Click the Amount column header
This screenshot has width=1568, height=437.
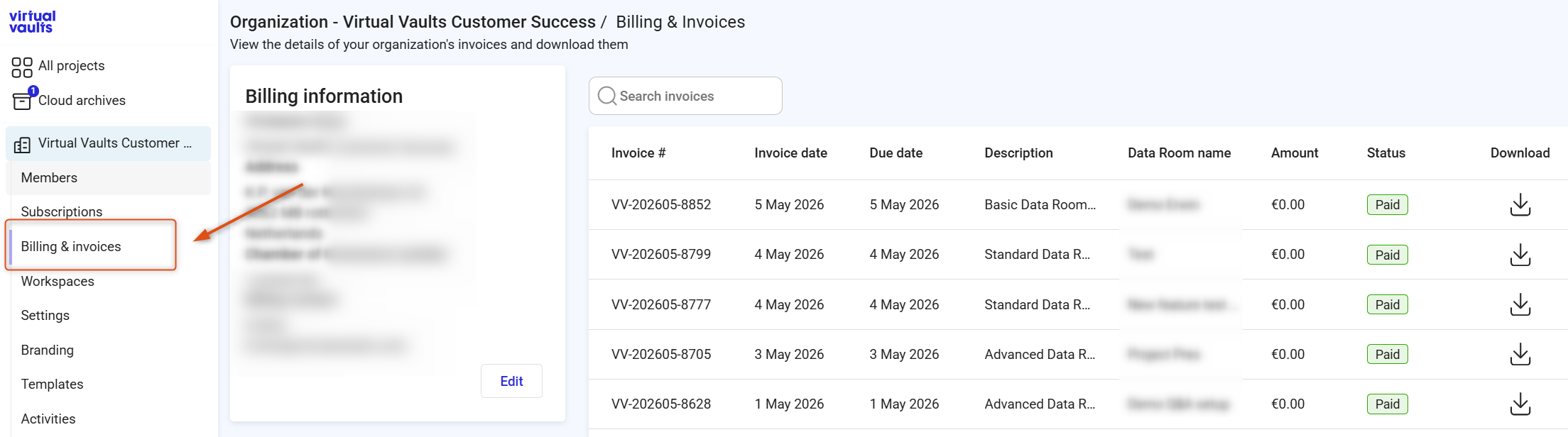point(1295,153)
